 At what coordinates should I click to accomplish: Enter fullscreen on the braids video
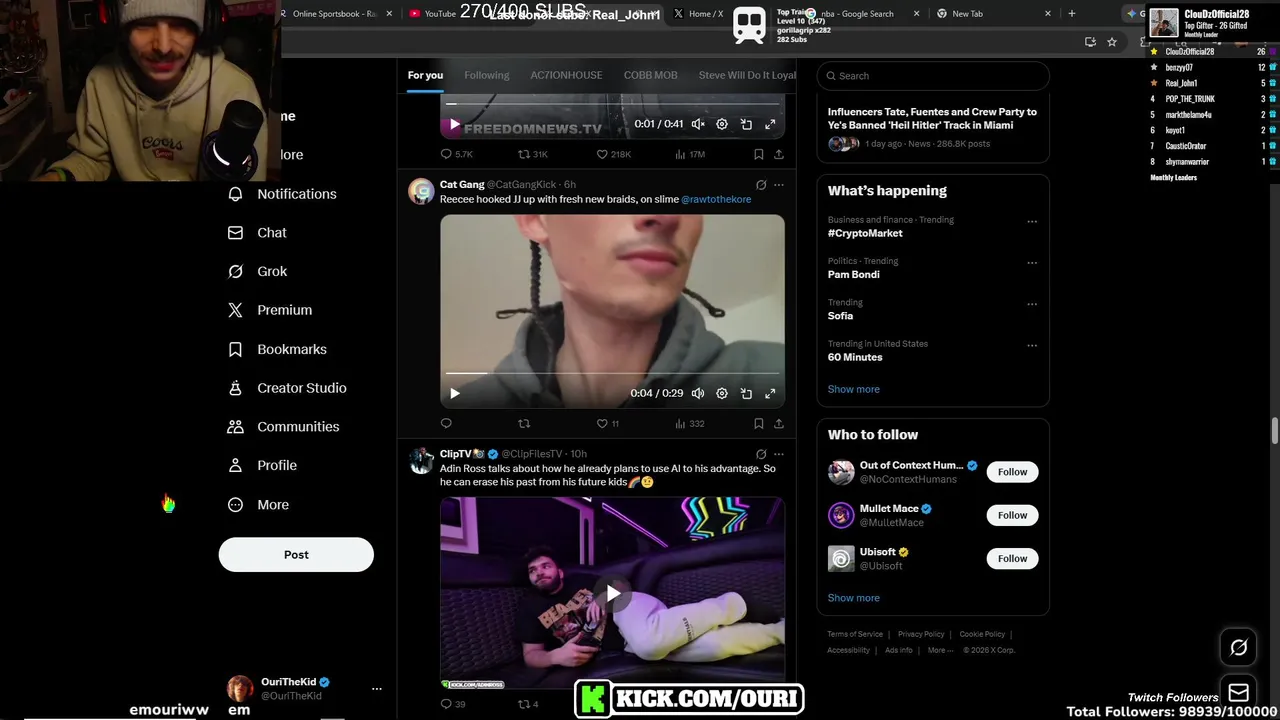770,393
